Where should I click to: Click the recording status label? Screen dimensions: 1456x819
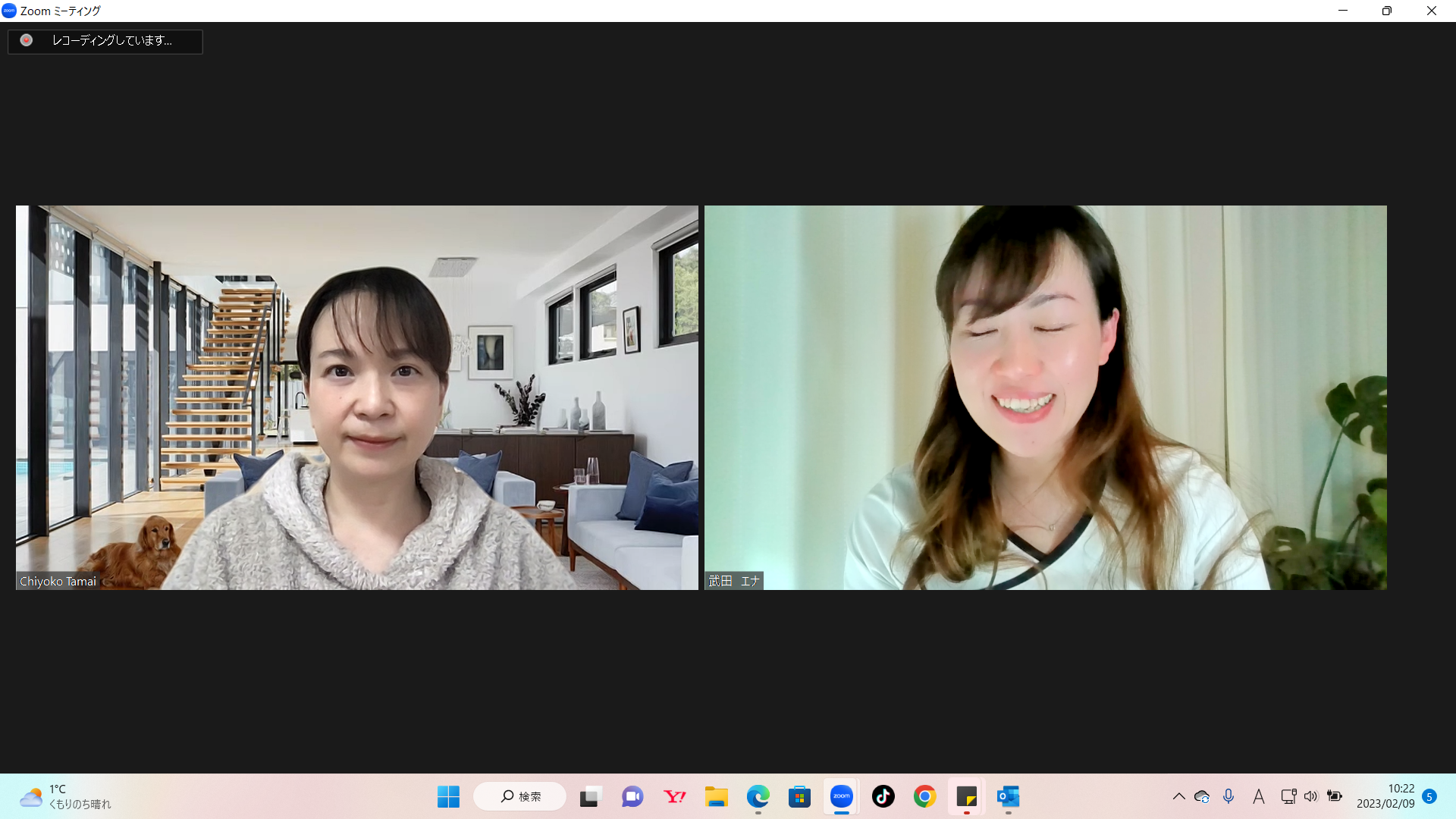point(112,40)
